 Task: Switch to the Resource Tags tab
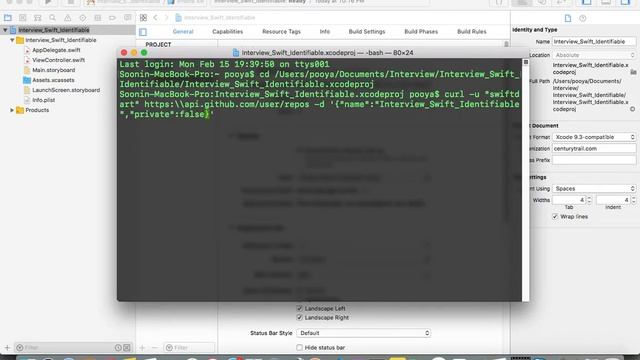tap(281, 31)
